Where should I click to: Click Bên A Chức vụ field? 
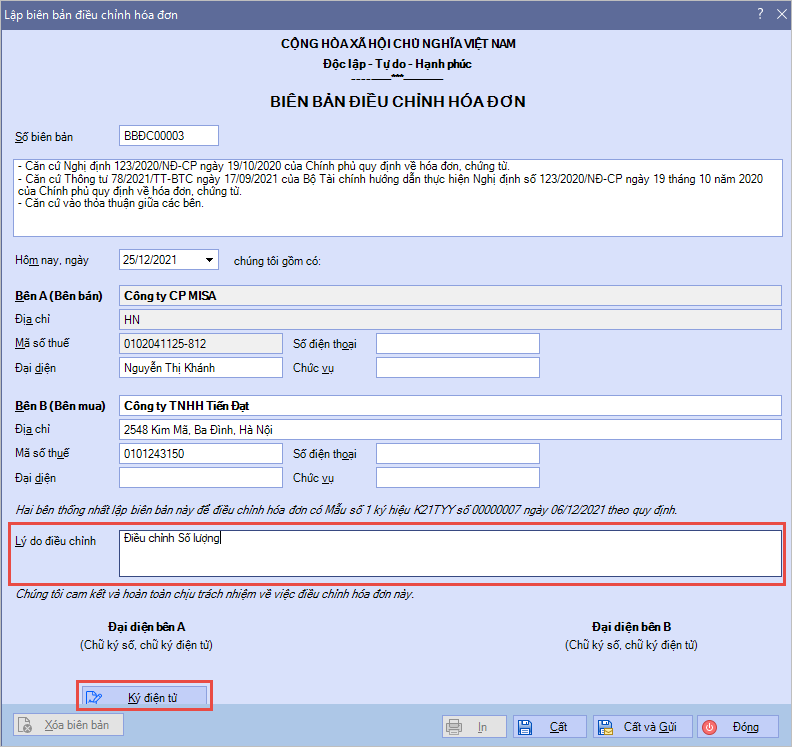coord(457,367)
